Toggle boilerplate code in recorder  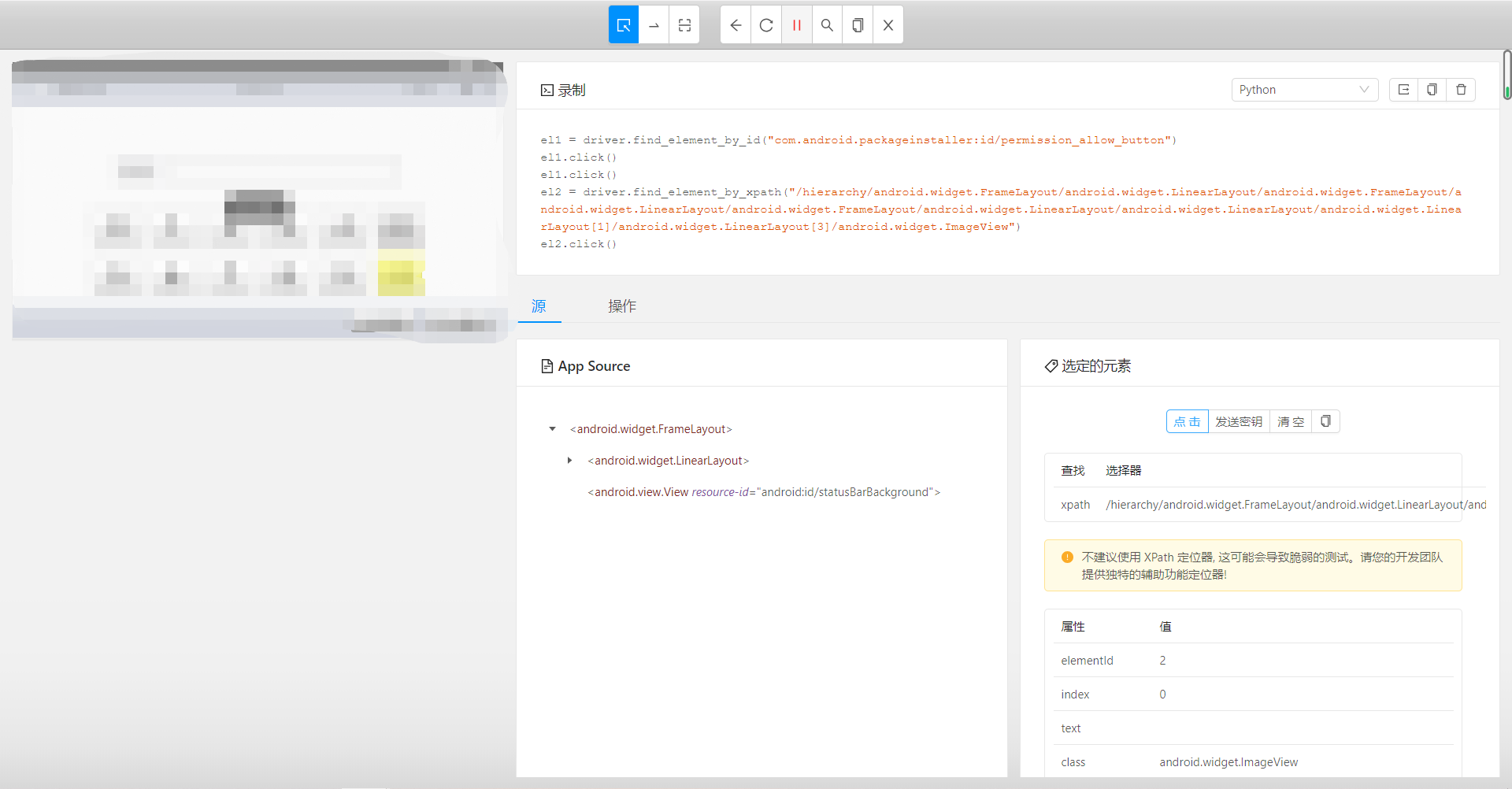(x=1403, y=90)
